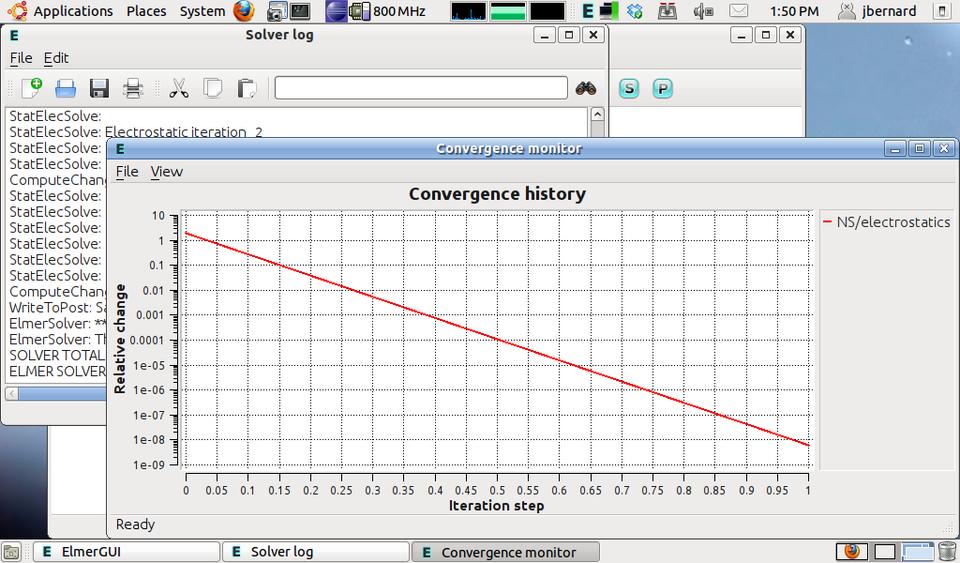Open the File menu in Solver log

(x=21, y=58)
